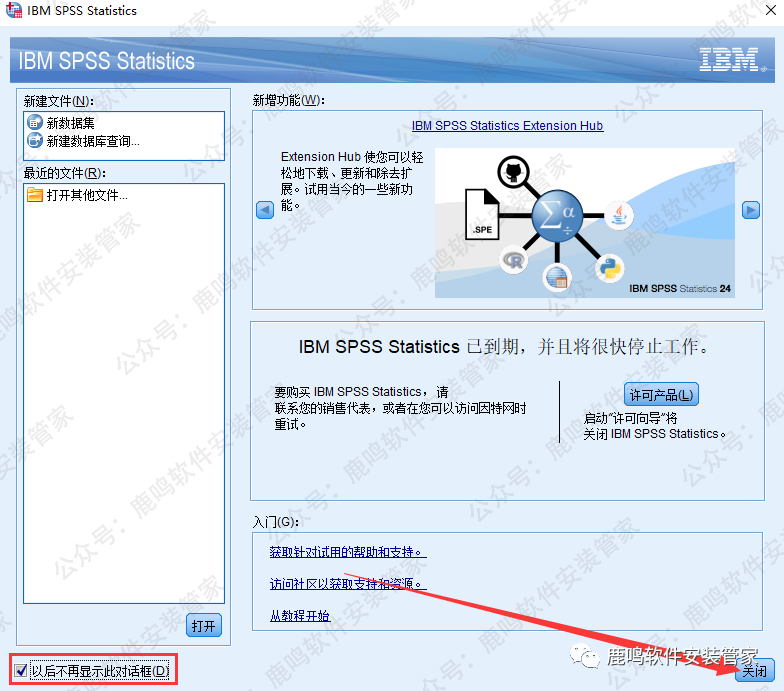Select 打开其他文件... list entry text
This screenshot has width=784, height=691.
(x=87, y=195)
